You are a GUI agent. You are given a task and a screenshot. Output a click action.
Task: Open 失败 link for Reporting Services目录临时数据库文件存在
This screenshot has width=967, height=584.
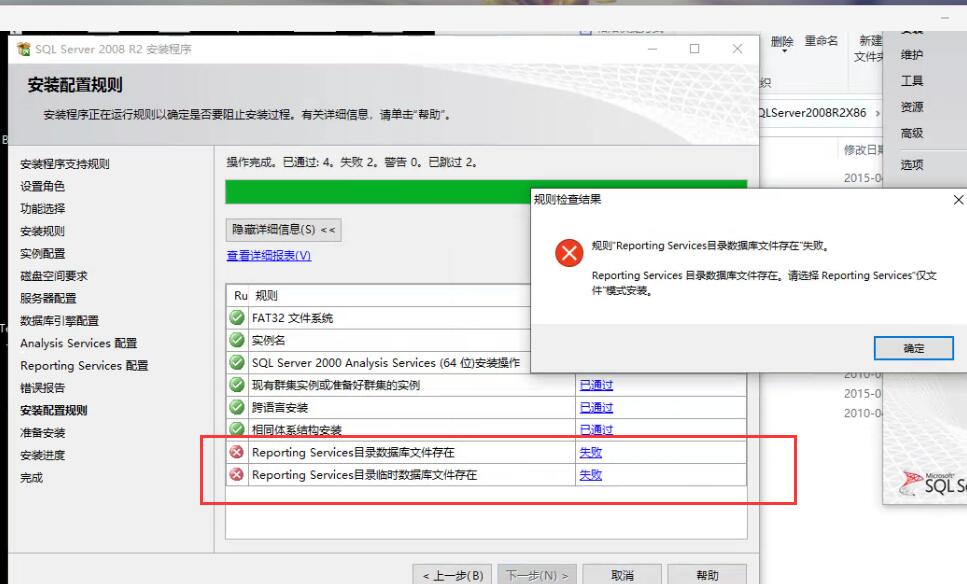pos(591,475)
